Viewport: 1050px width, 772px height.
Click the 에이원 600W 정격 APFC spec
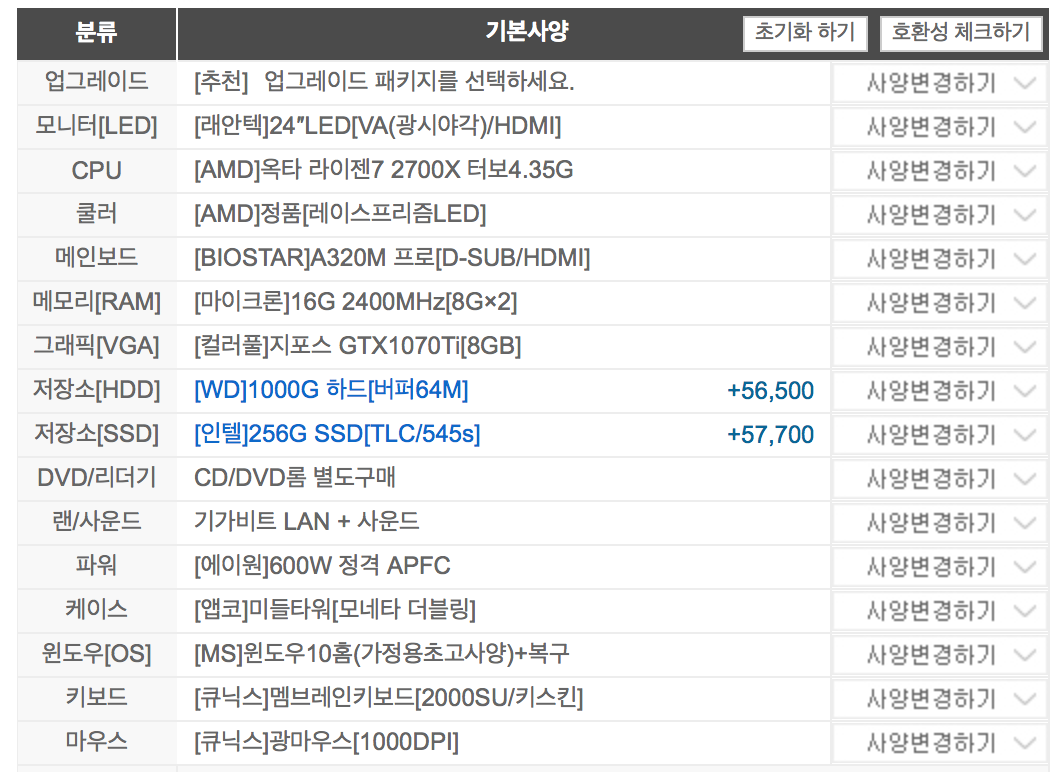pyautogui.click(x=322, y=566)
